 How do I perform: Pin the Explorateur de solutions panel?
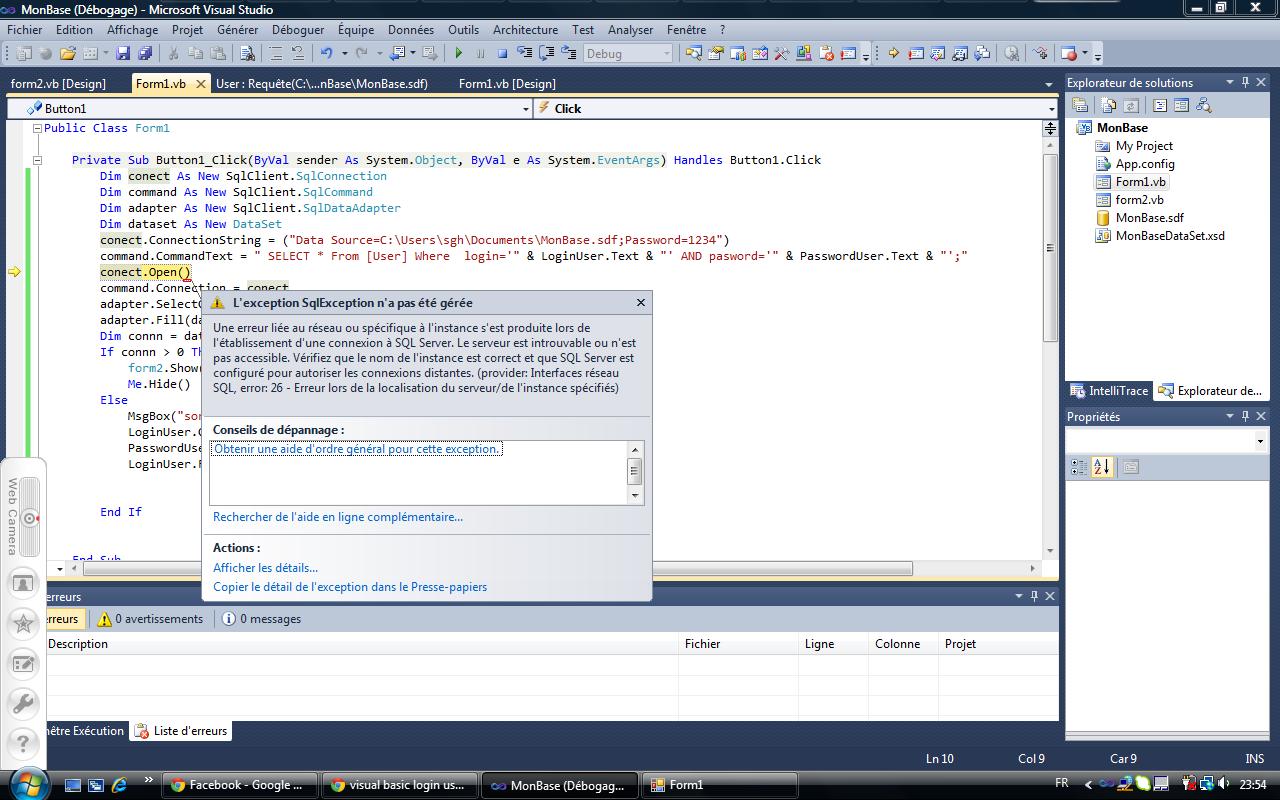pyautogui.click(x=1245, y=82)
